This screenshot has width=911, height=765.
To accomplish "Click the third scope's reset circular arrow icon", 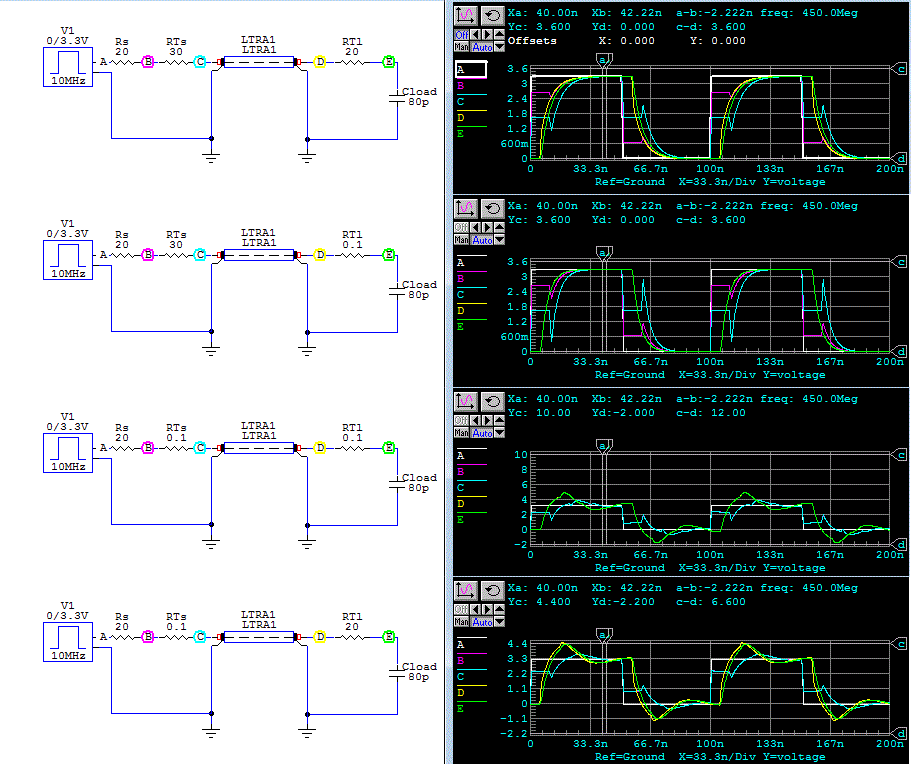I will point(492,401).
